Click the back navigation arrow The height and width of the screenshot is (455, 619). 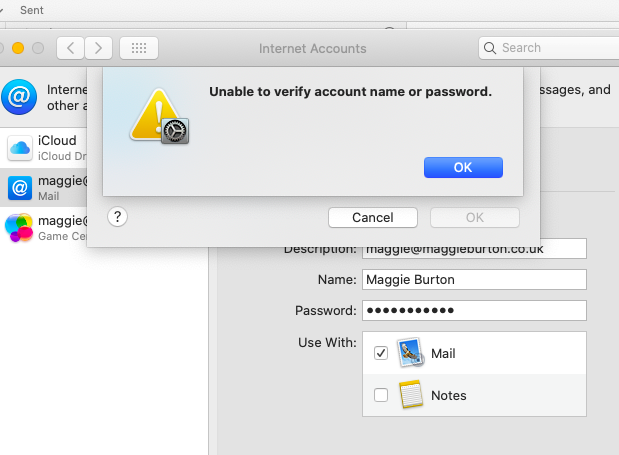tap(70, 48)
